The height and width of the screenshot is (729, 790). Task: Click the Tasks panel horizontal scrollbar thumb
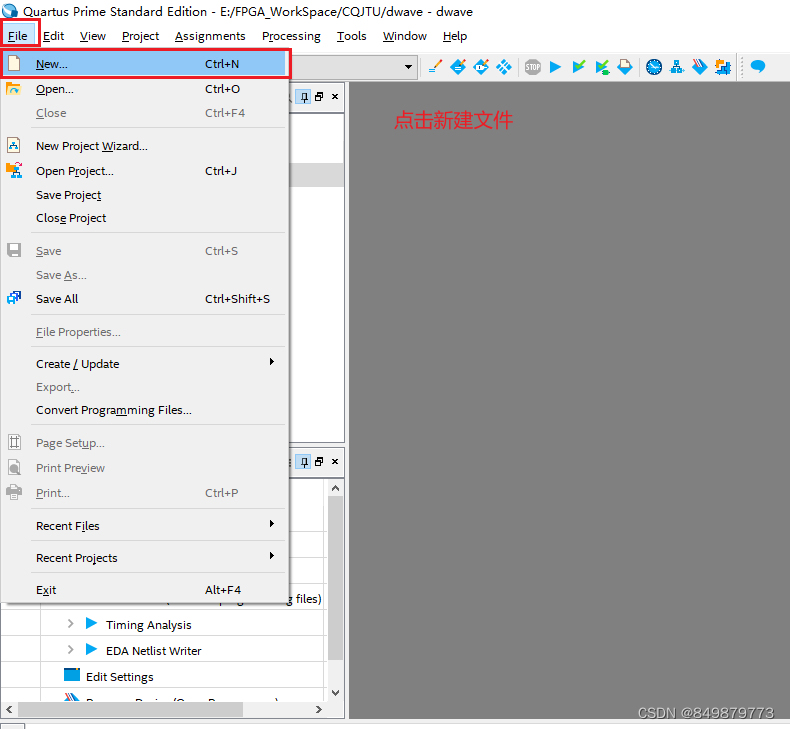[x=130, y=709]
